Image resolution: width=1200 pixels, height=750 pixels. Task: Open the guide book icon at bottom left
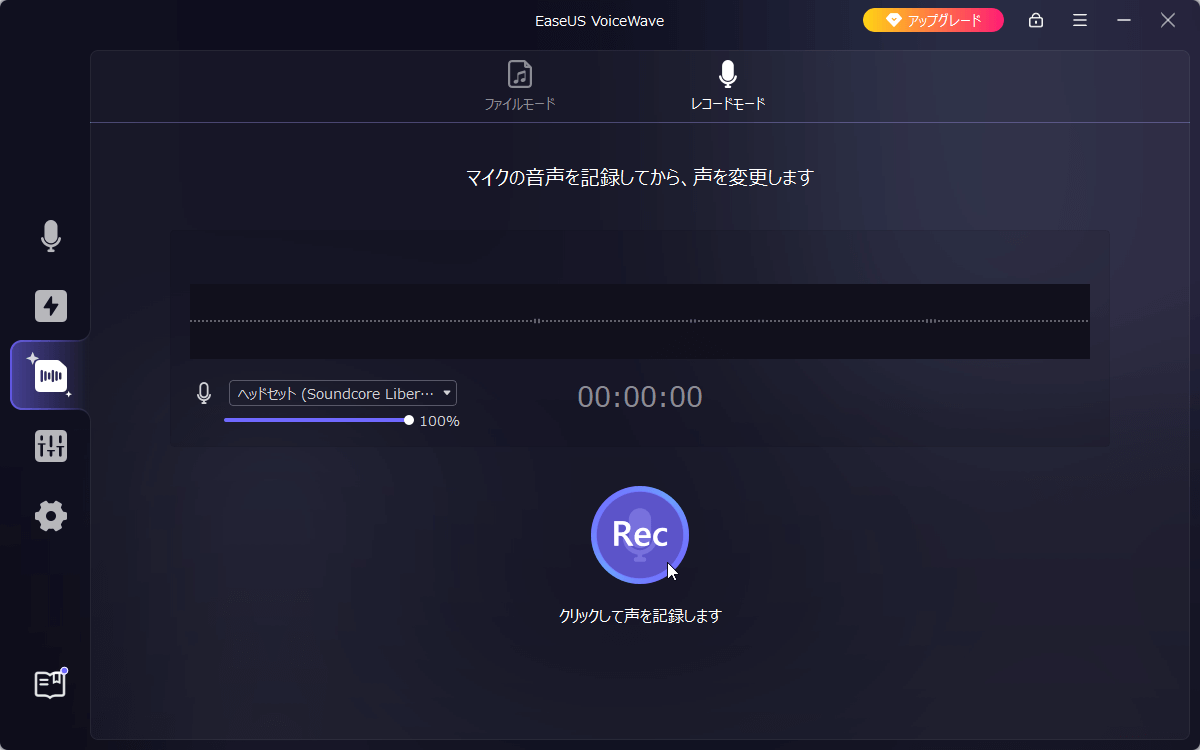coord(50,684)
